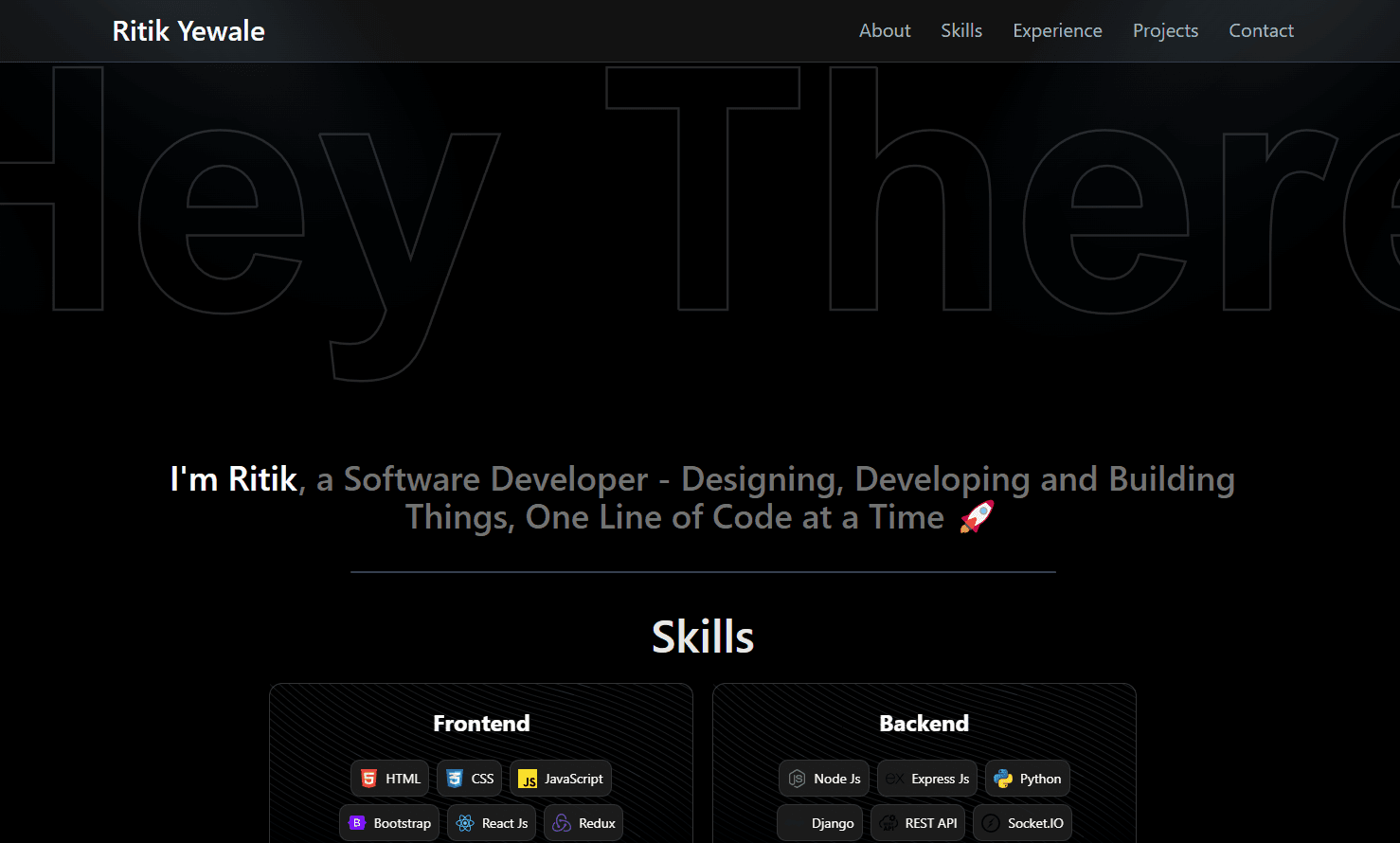The height and width of the screenshot is (843, 1400).
Task: Click the REST API cloud icon
Action: 888,823
